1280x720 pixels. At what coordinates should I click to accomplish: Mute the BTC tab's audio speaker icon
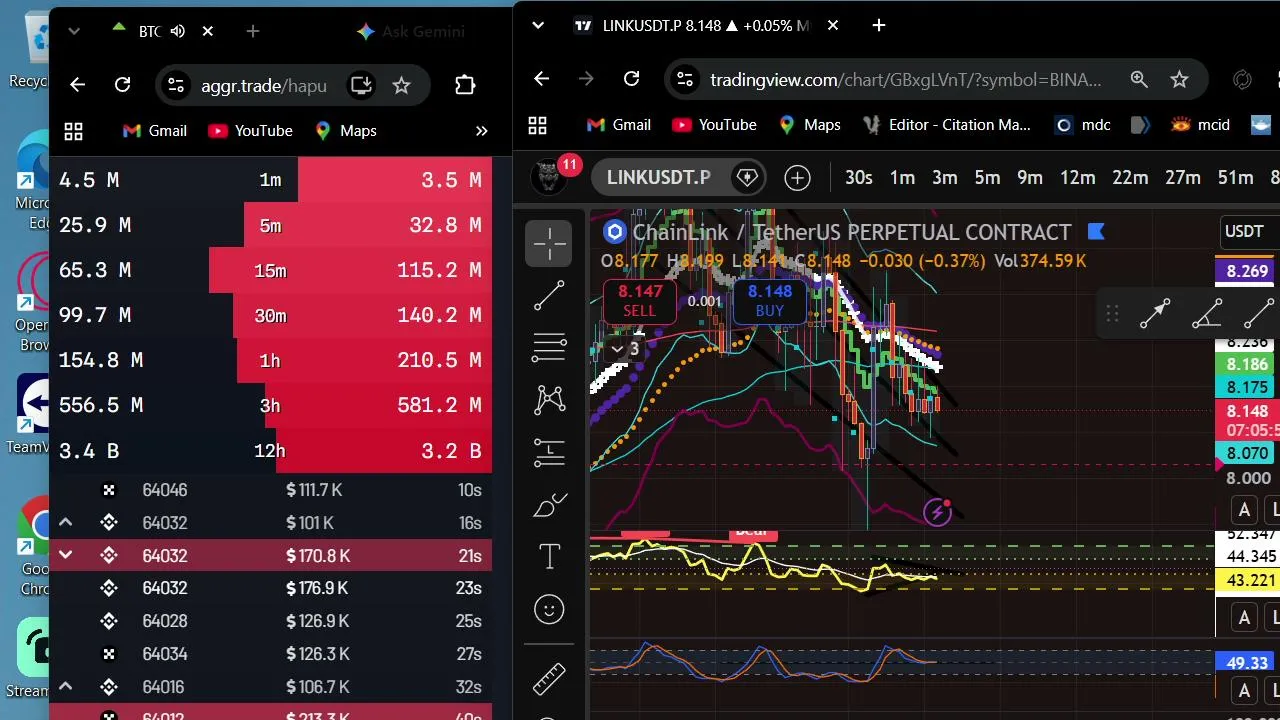click(x=178, y=31)
